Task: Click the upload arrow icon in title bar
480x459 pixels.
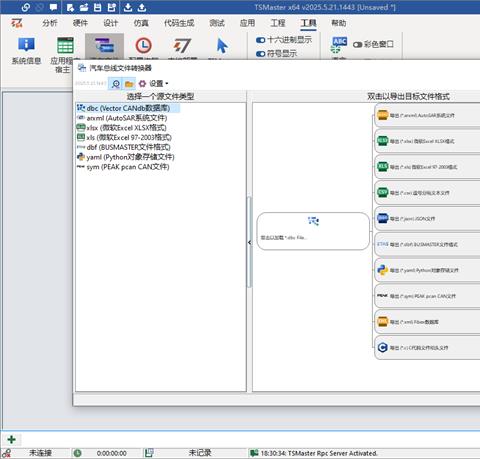Action: click(x=142, y=7)
